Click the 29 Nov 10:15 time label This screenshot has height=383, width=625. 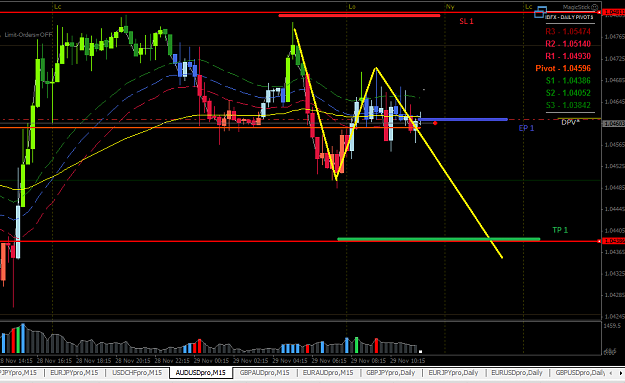407,361
